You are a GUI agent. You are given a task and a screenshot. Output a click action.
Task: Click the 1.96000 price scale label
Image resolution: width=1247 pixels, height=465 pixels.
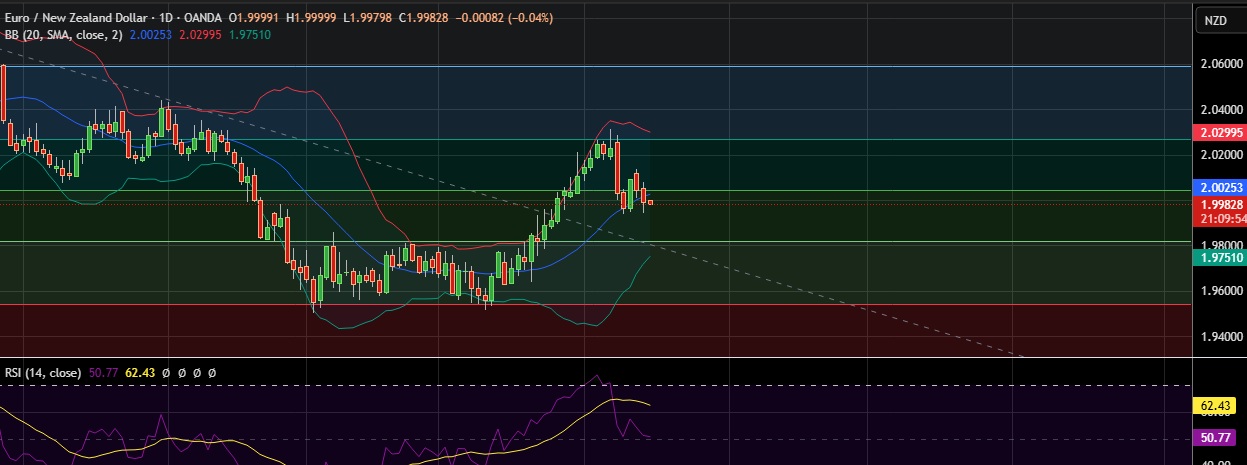coord(1220,291)
